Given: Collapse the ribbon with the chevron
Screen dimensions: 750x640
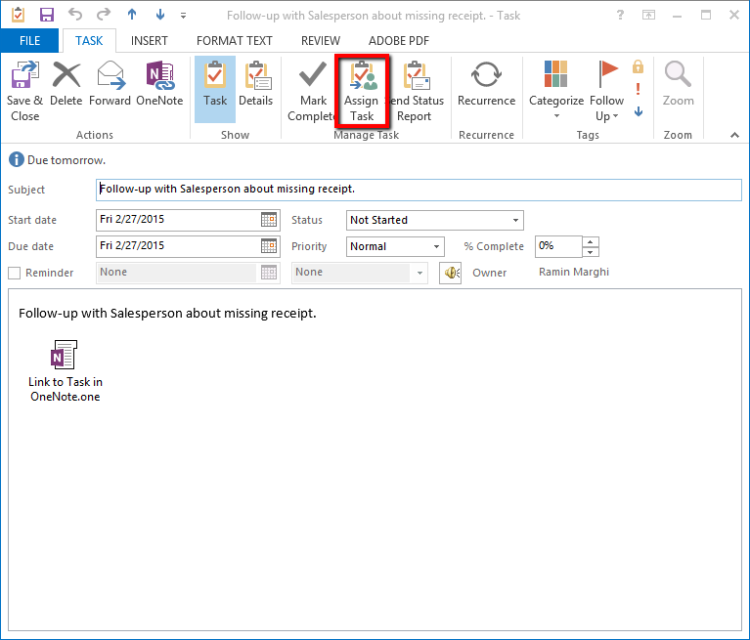Looking at the screenshot, I should pos(735,135).
